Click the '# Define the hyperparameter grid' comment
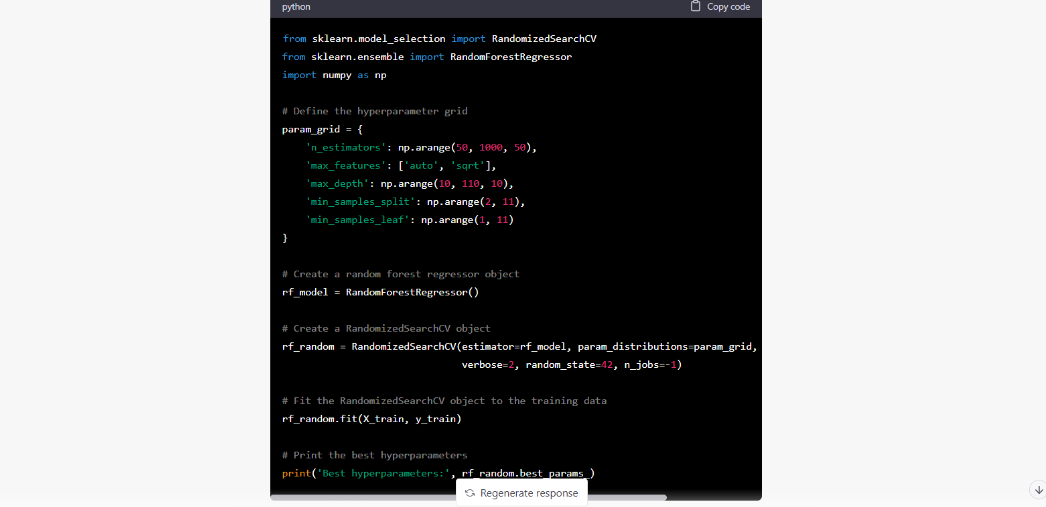 coord(375,111)
